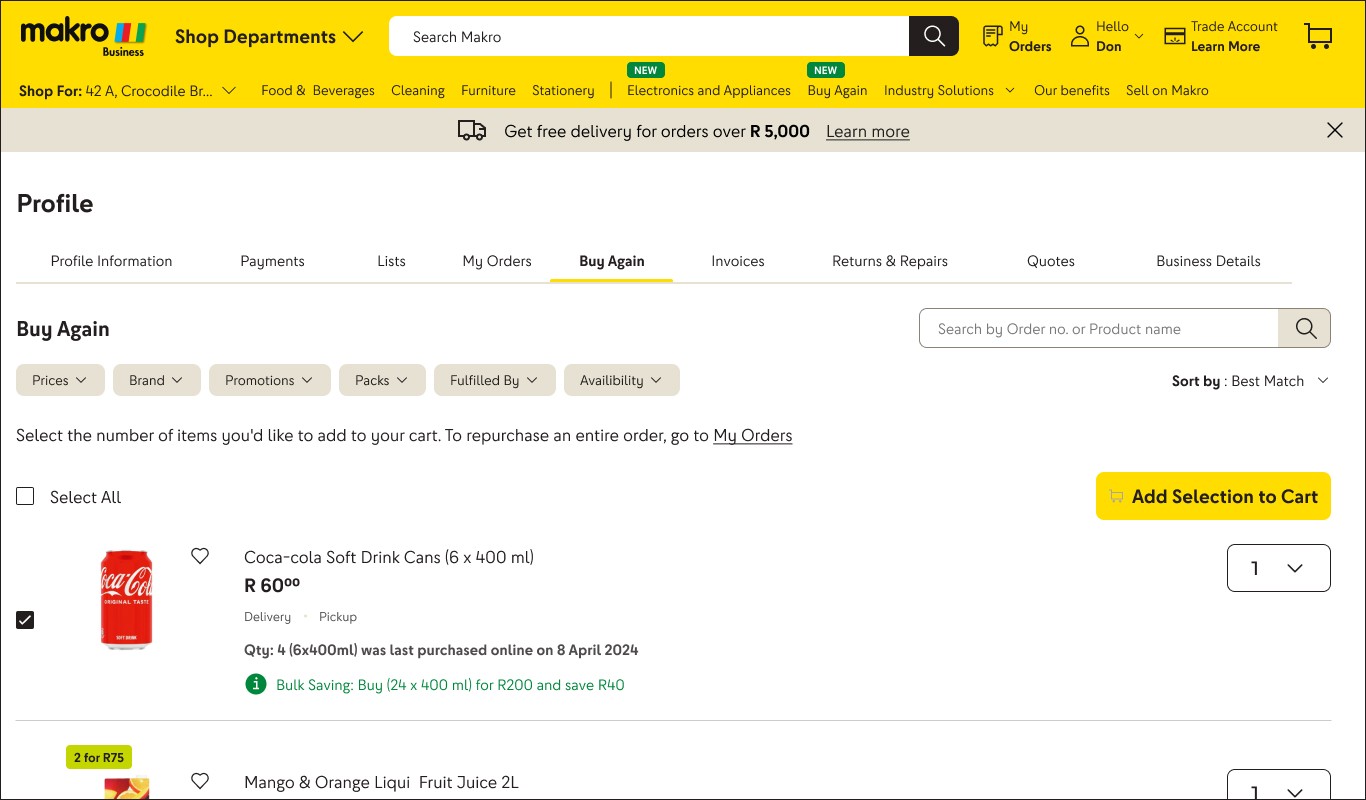Screen dimensions: 1366x800
Task: Click the Add Selection to Cart button
Action: pos(1213,496)
